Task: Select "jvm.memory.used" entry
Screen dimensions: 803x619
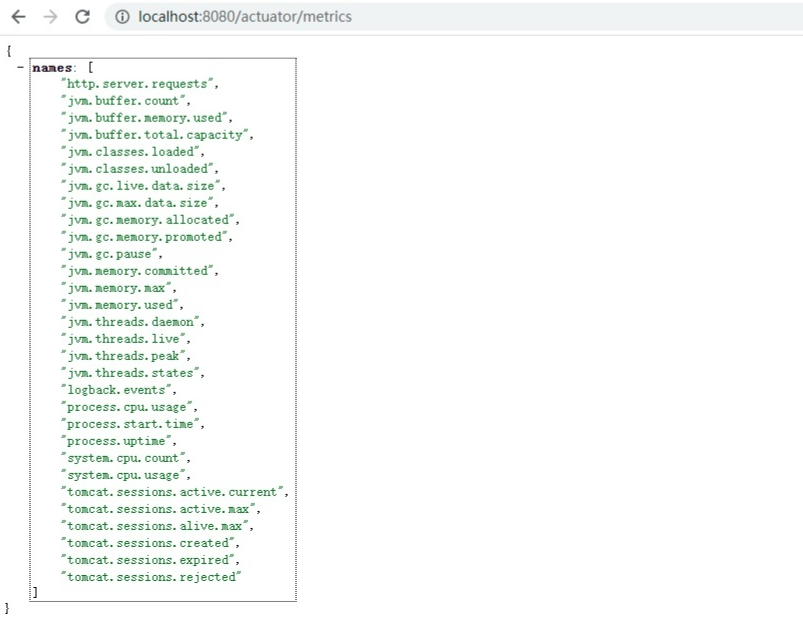Action: [x=119, y=305]
